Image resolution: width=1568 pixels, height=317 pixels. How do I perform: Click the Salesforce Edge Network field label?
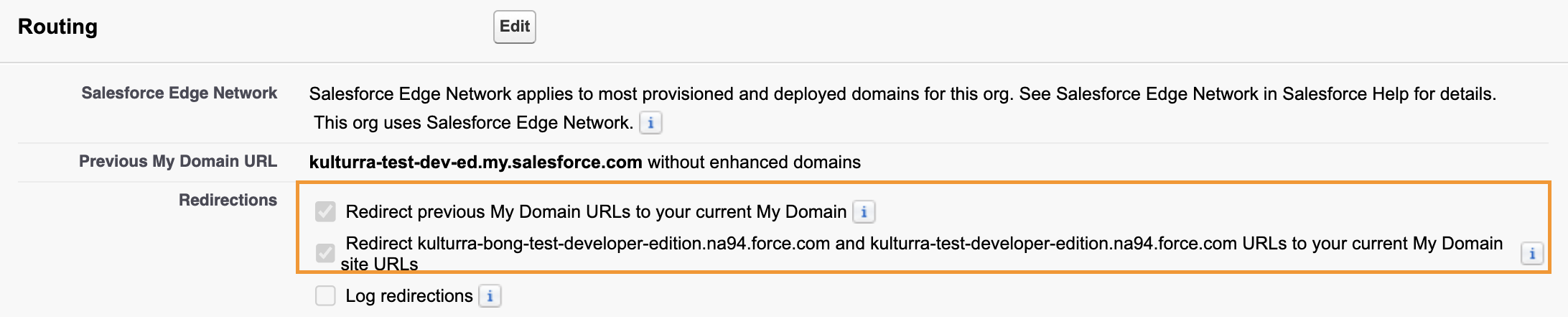pyautogui.click(x=179, y=93)
